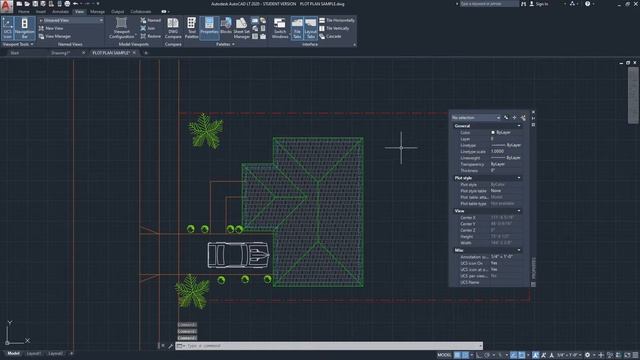
Task: Click UCS icon On Yes value
Action: 494,263
